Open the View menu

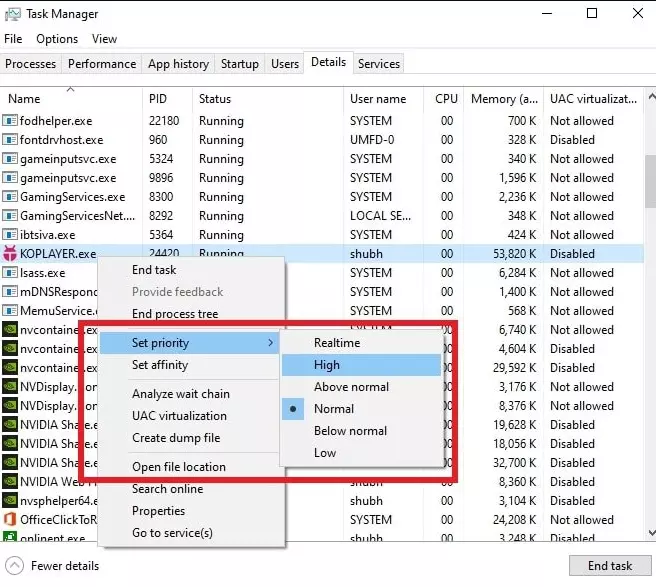[104, 39]
